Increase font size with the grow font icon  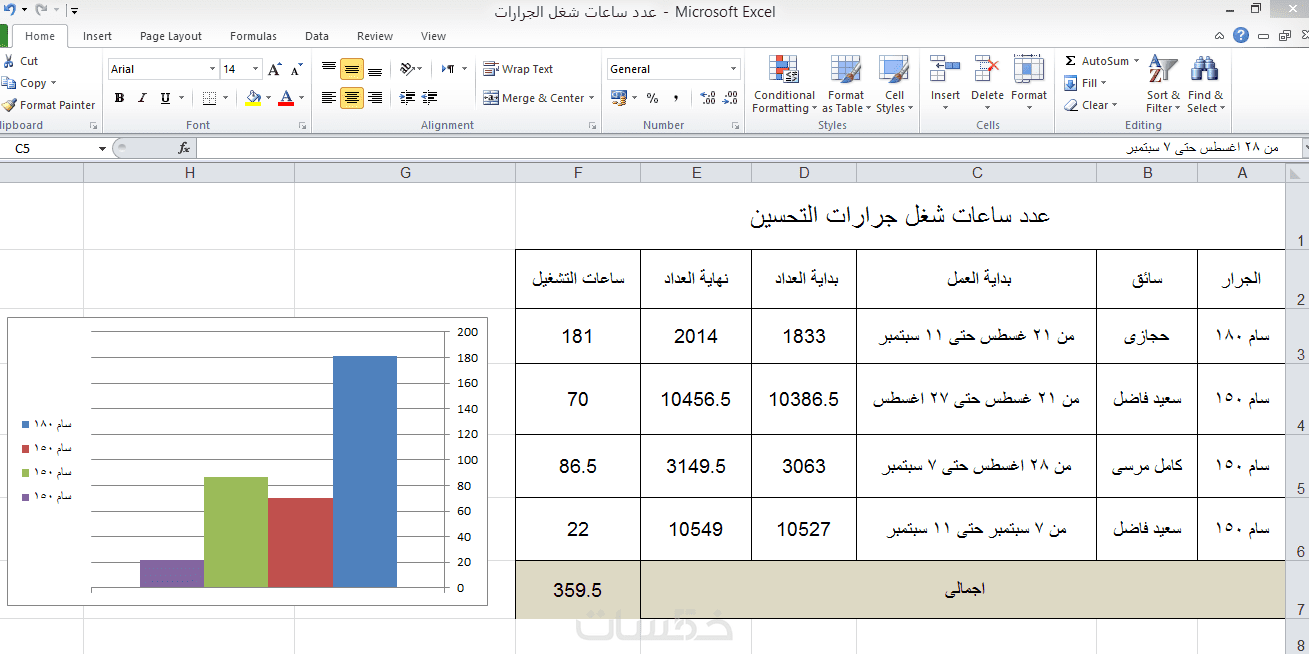tap(275, 69)
